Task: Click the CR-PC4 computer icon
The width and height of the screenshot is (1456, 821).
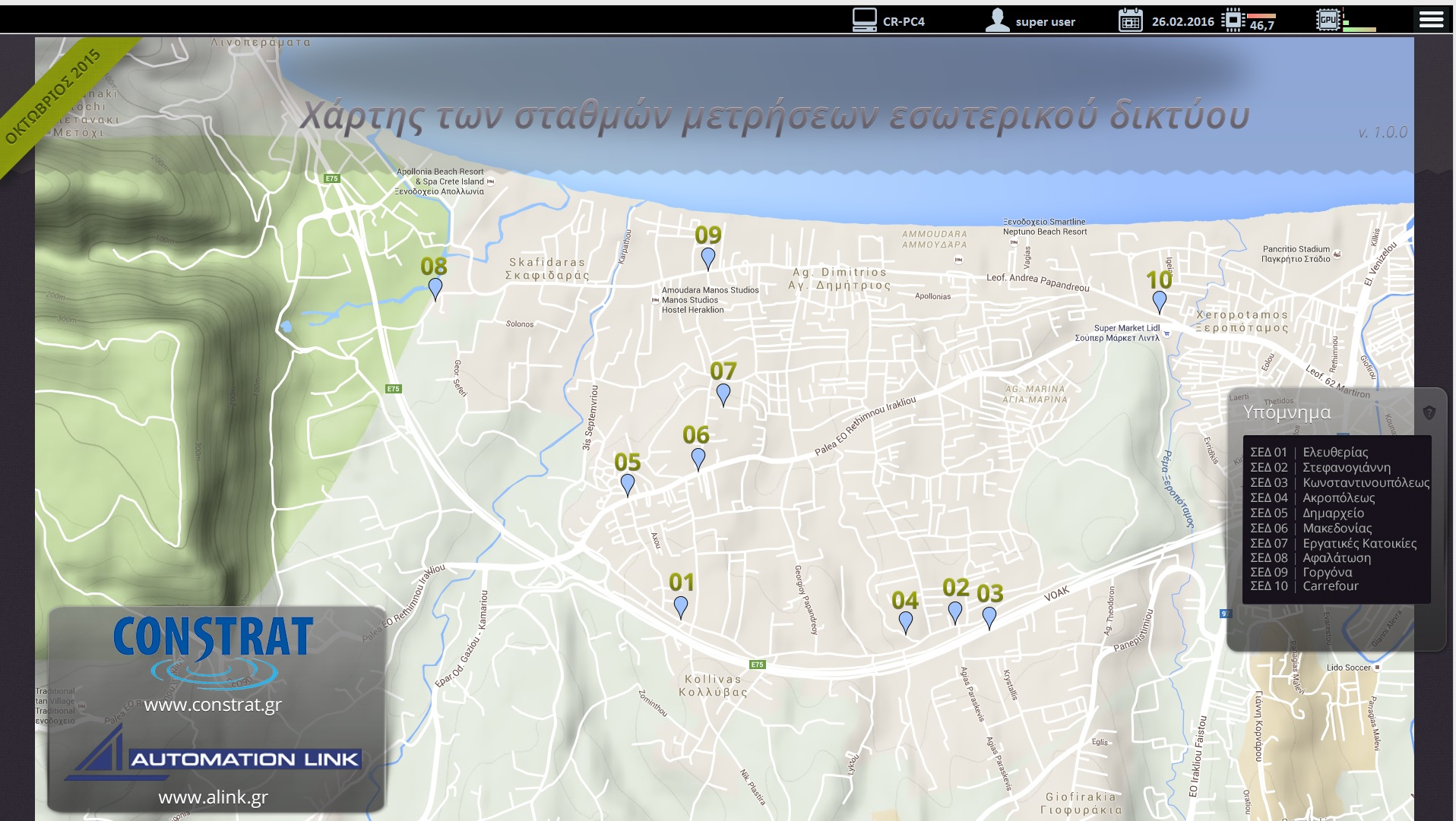Action: point(864,20)
